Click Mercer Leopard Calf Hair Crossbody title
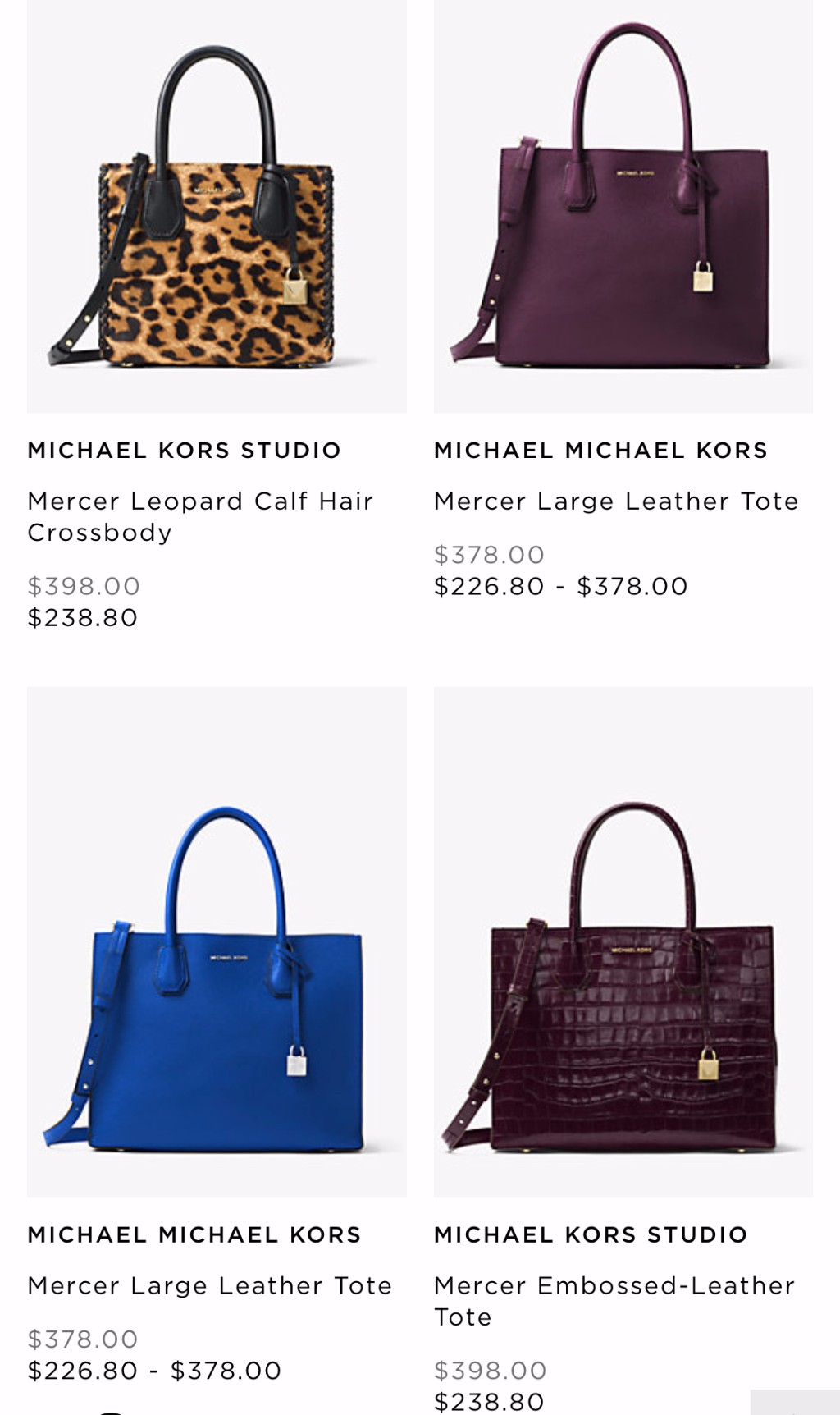This screenshot has width=840, height=1415. point(200,516)
